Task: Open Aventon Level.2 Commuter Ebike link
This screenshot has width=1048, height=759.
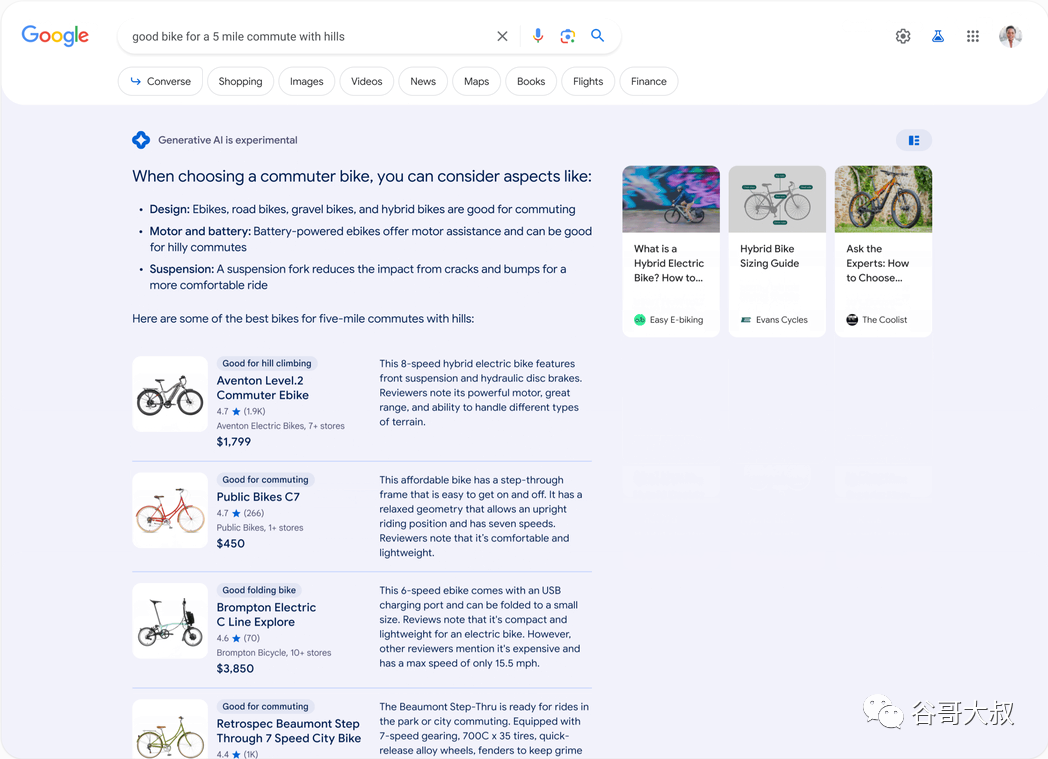Action: 263,388
